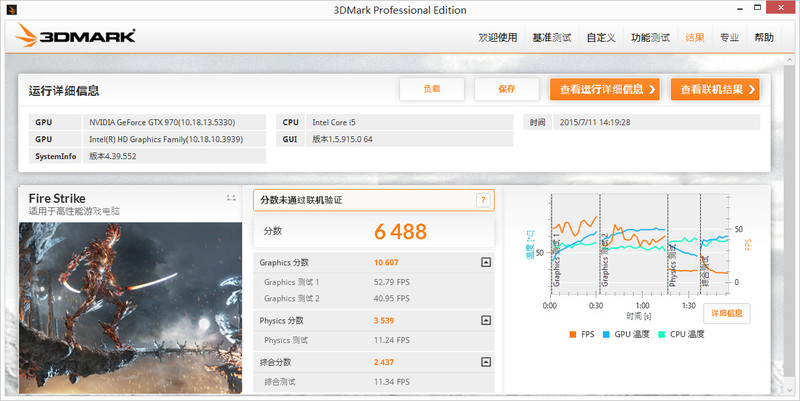Click the Graphics score 10 607

point(386,262)
